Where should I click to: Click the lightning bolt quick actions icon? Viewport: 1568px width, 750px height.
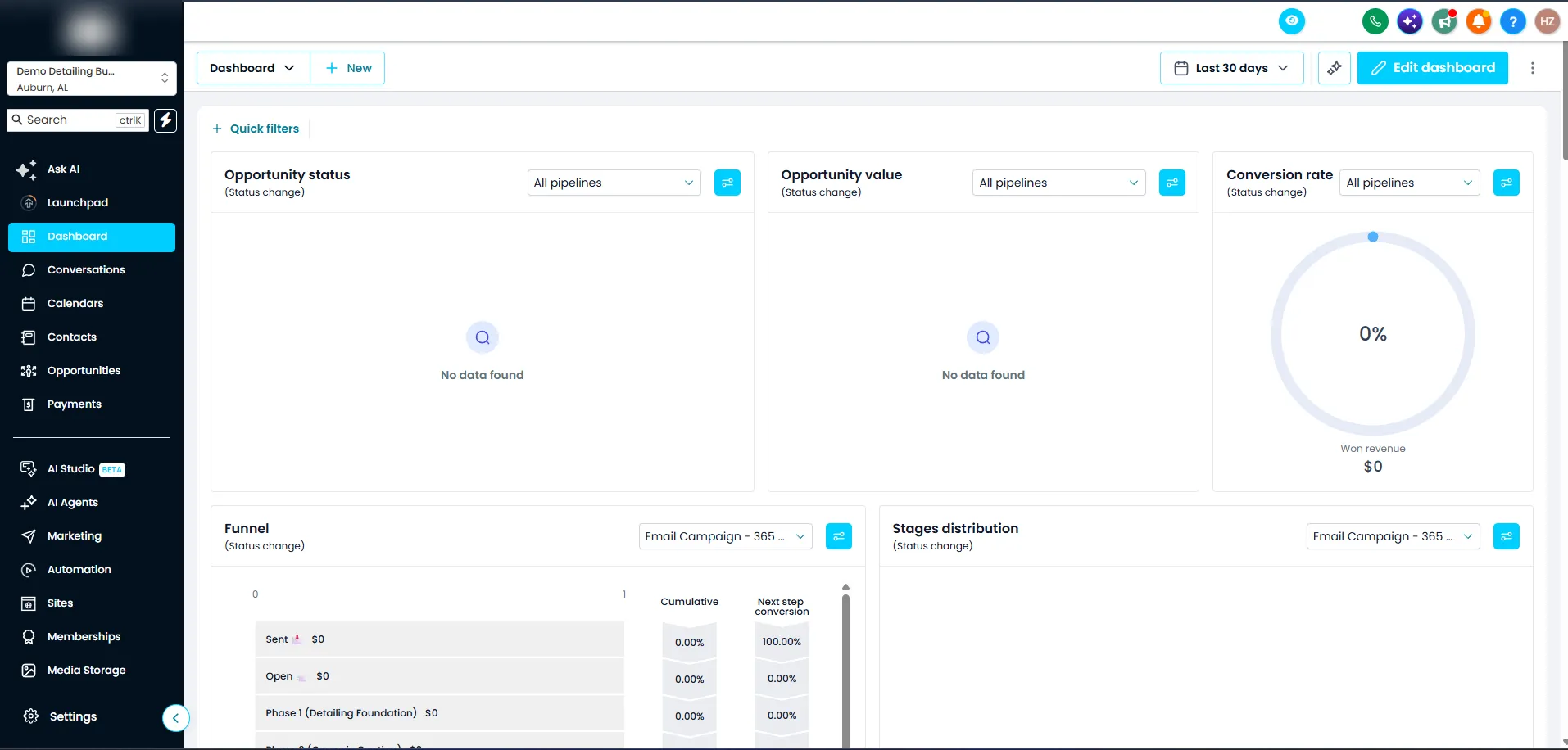point(165,120)
